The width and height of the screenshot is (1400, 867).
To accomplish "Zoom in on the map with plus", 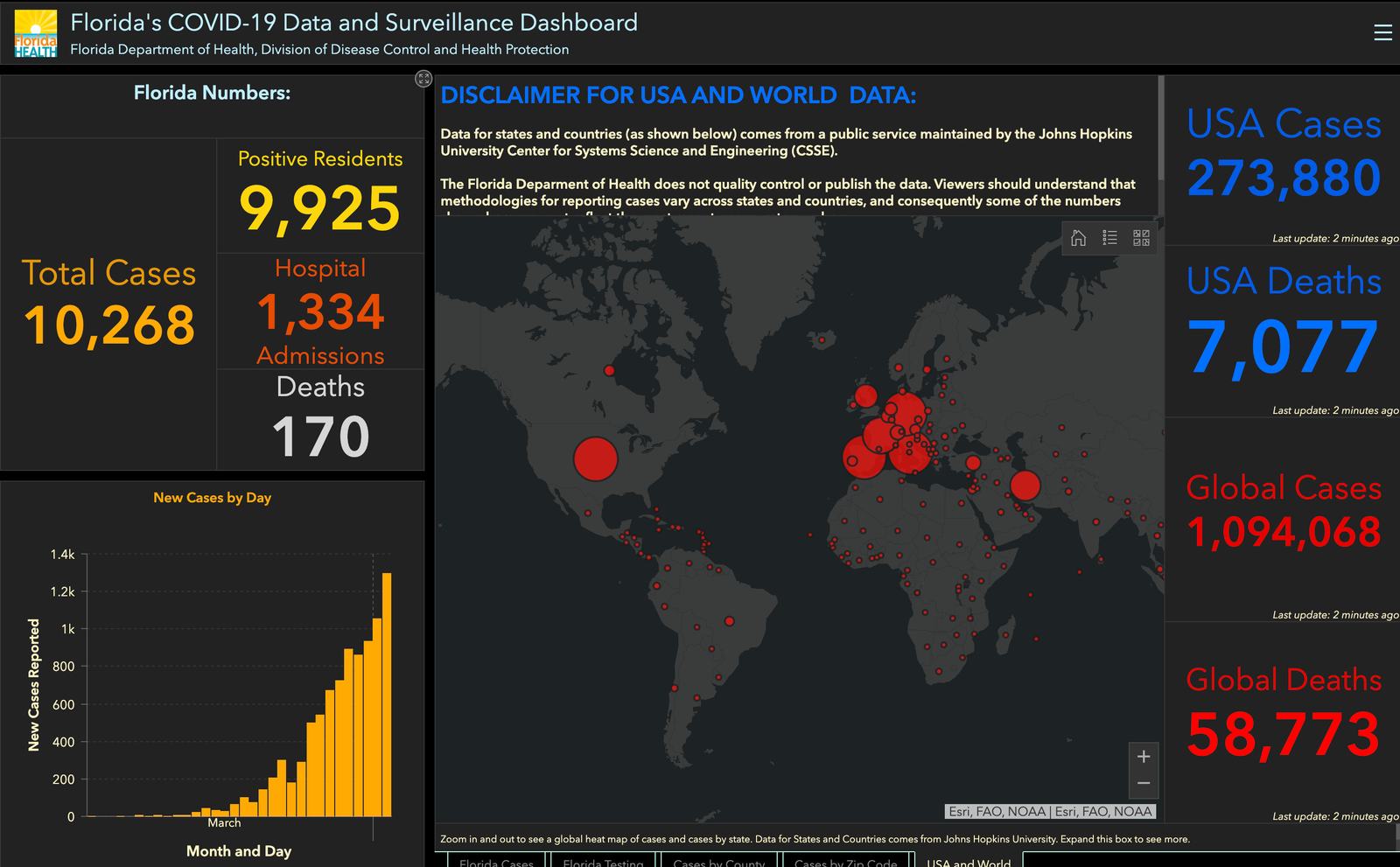I will (1143, 757).
